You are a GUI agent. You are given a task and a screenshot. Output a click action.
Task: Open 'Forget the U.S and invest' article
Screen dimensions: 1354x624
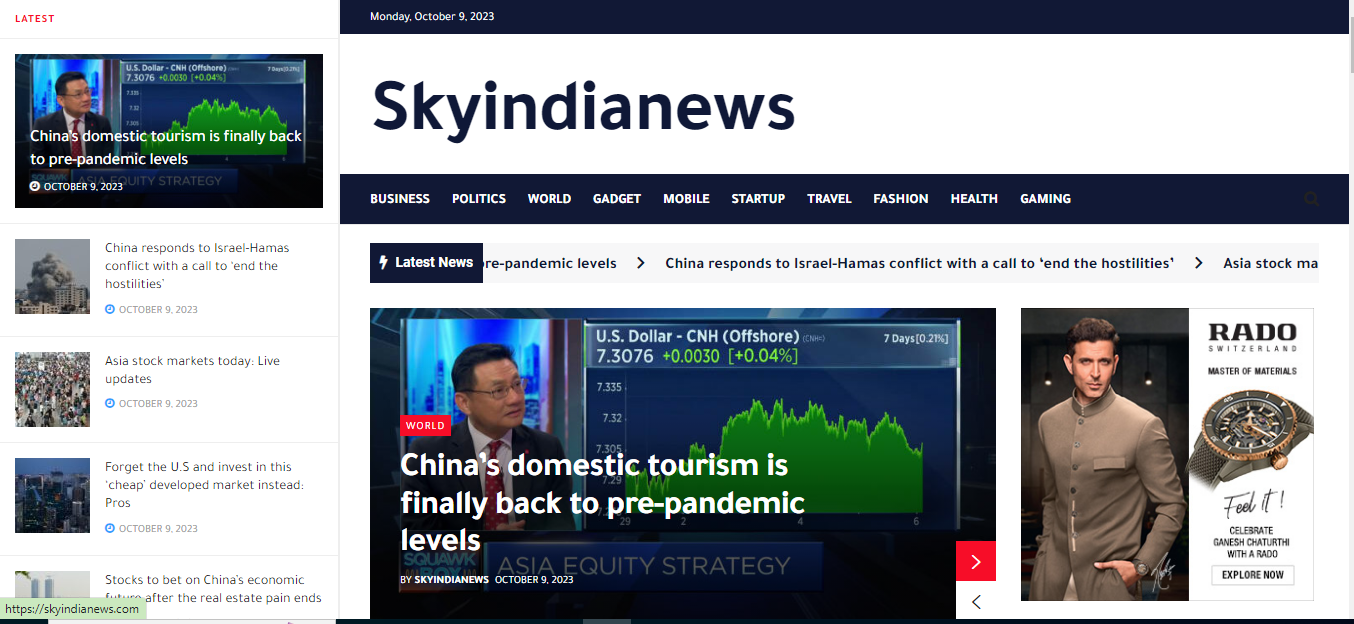[x=204, y=485]
